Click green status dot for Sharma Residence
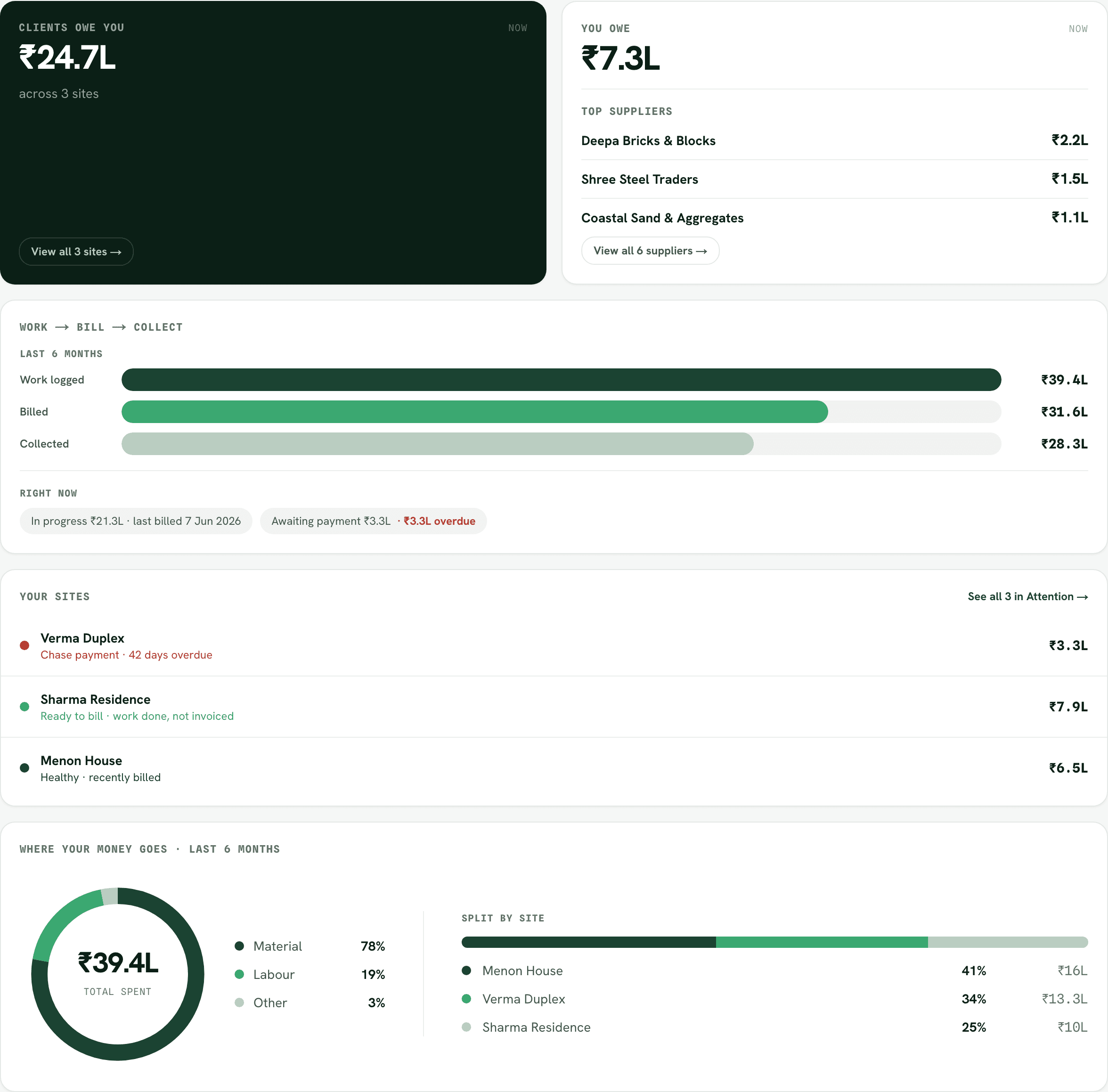This screenshot has height=1092, width=1108. coord(24,707)
